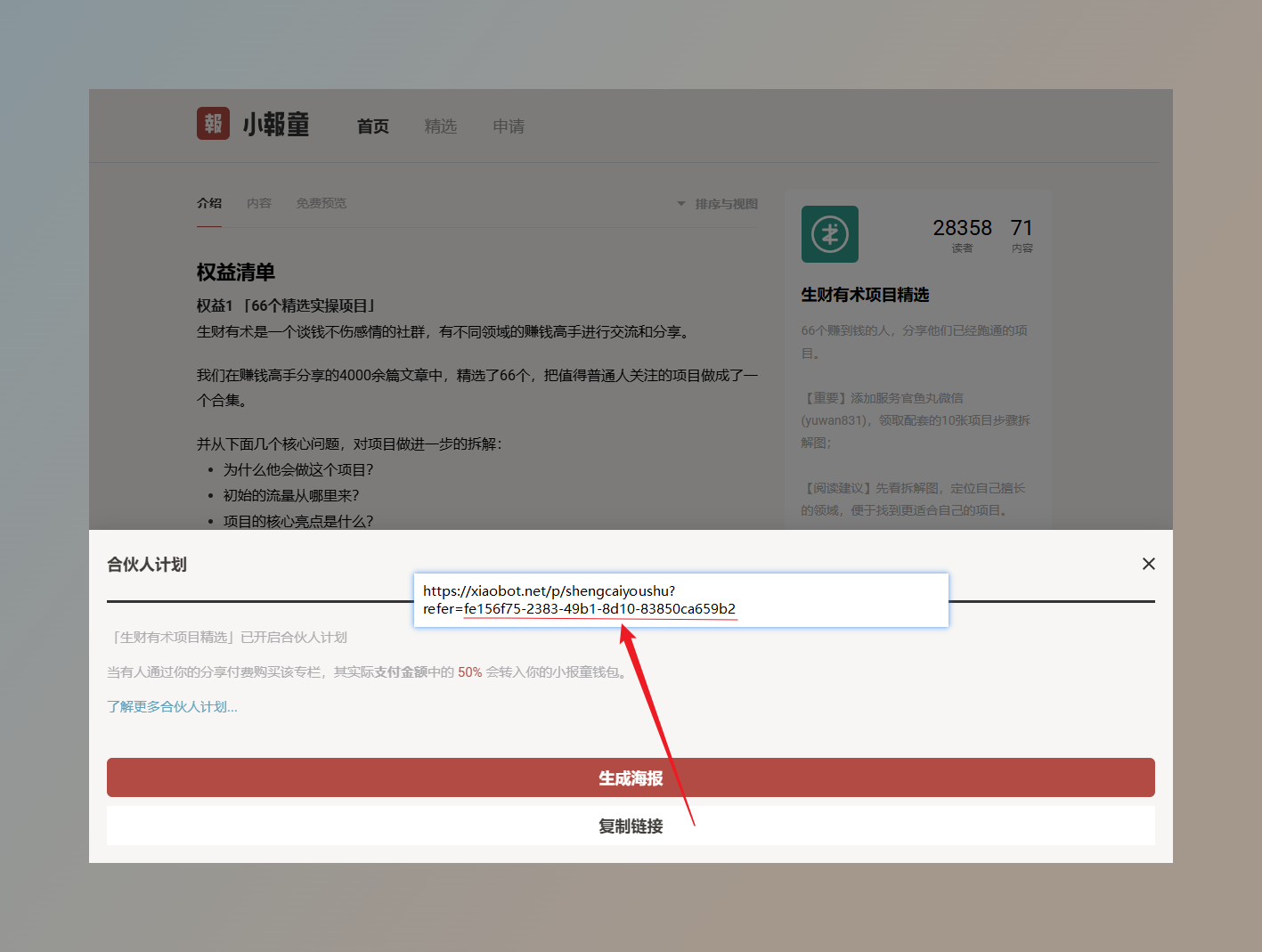
Task: Click the 生财有术项目精选 column title
Action: 865,295
